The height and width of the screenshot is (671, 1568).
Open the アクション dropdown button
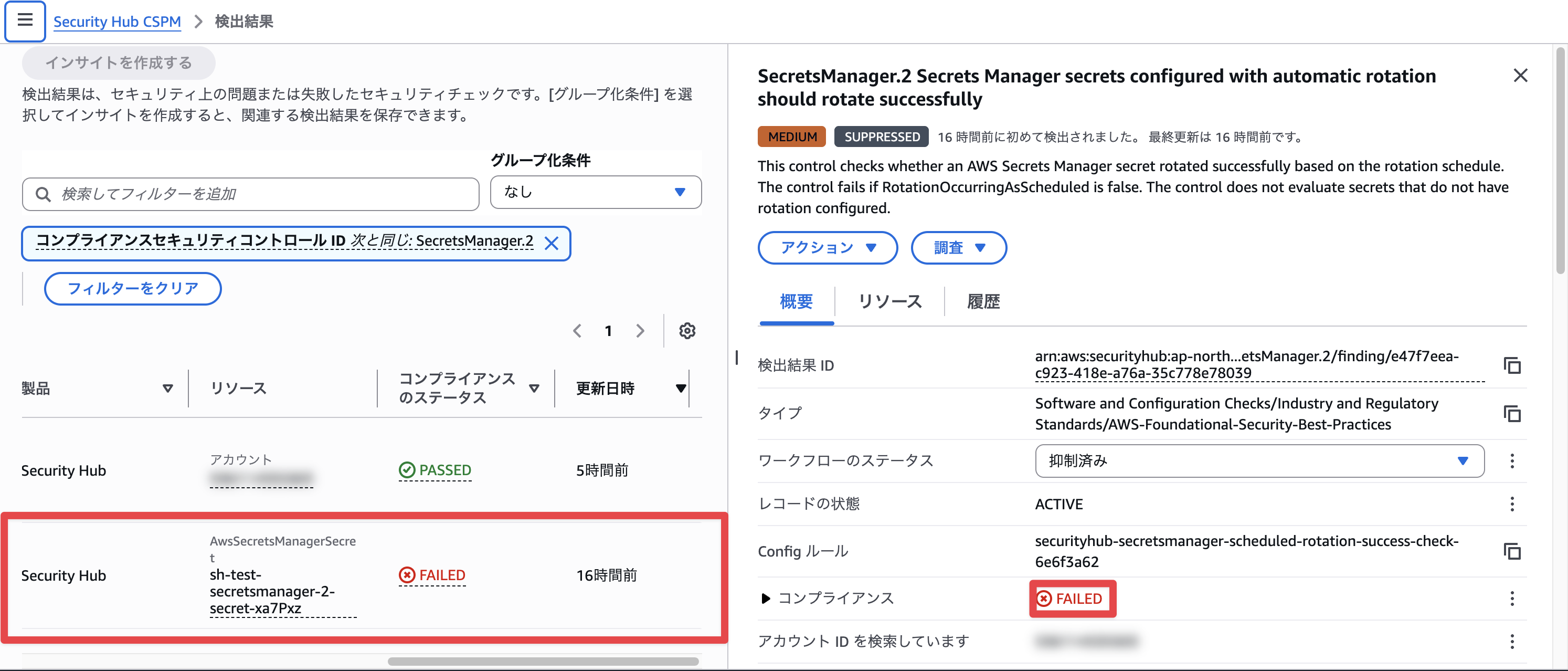pyautogui.click(x=827, y=248)
